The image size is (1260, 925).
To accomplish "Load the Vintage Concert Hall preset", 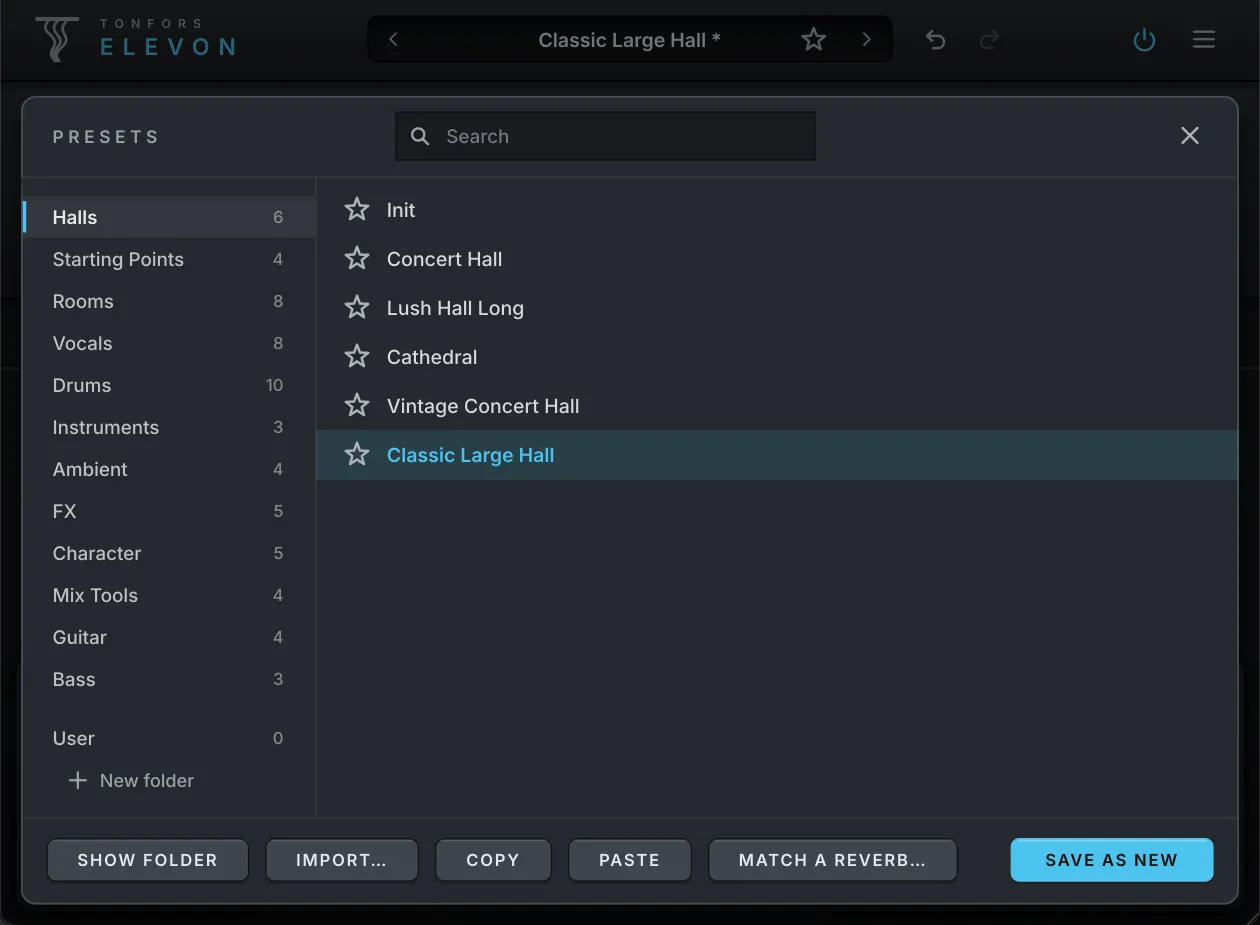I will [x=777, y=406].
